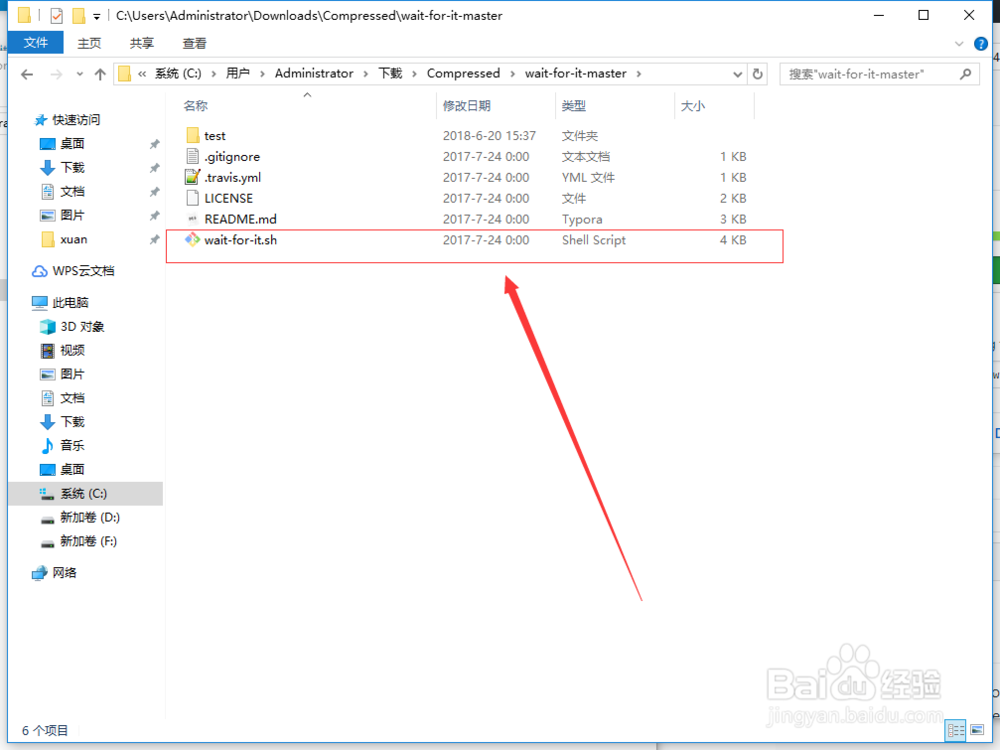Select 此电脑 in navigation pane

click(70, 302)
